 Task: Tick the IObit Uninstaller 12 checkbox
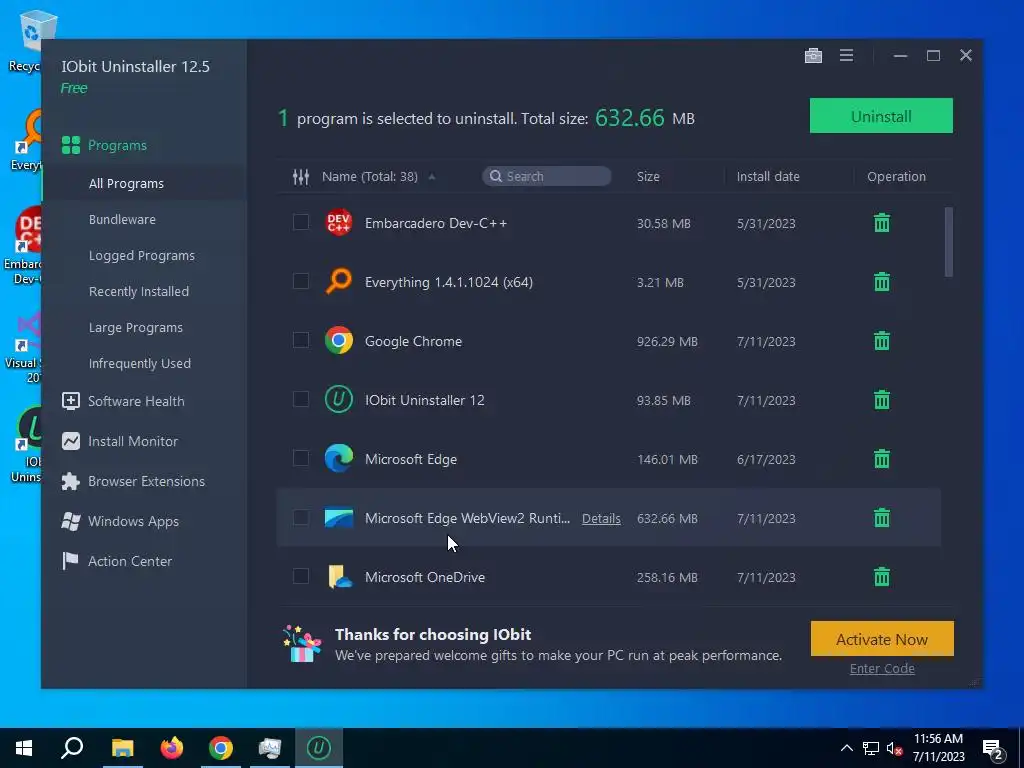[300, 399]
